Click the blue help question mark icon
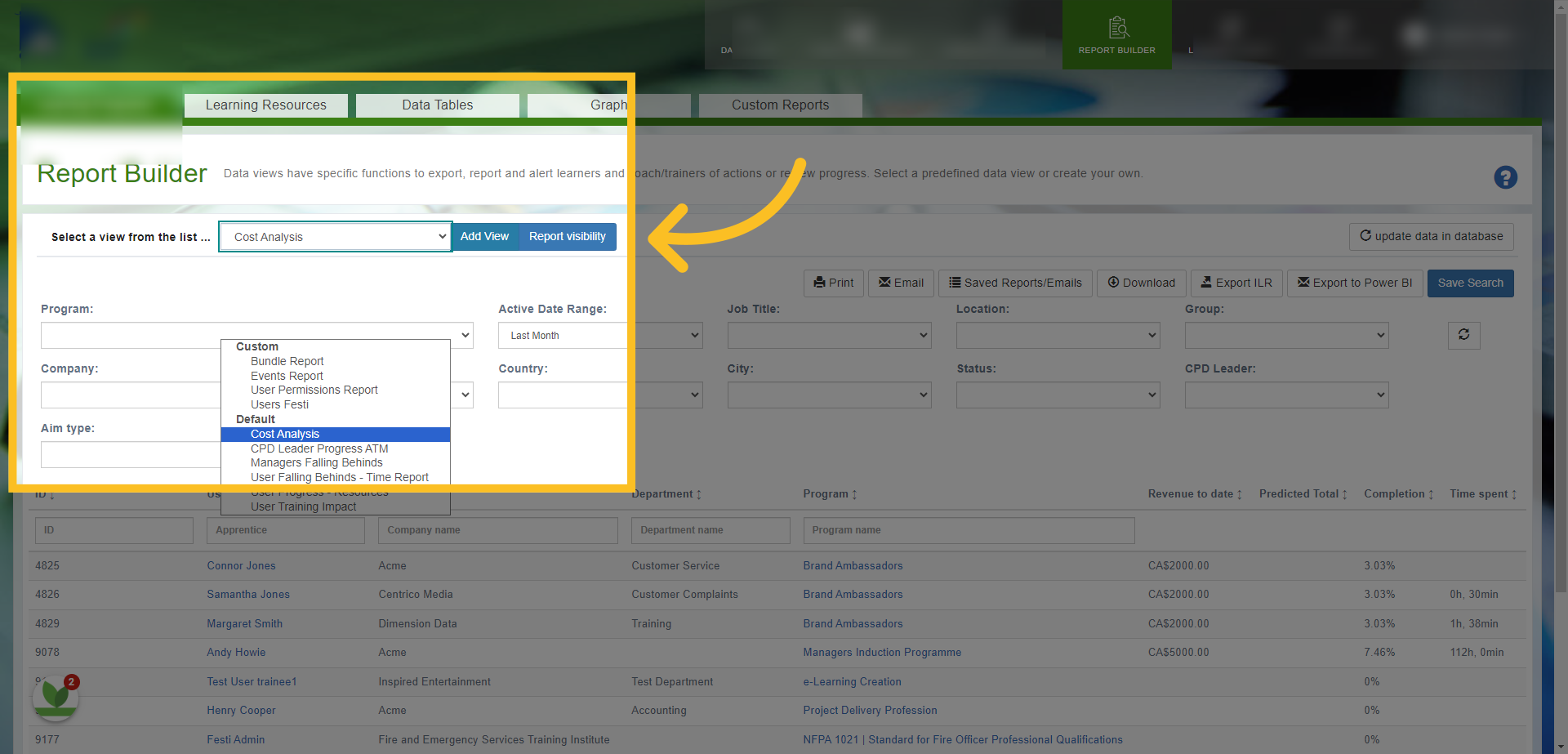 tap(1505, 177)
